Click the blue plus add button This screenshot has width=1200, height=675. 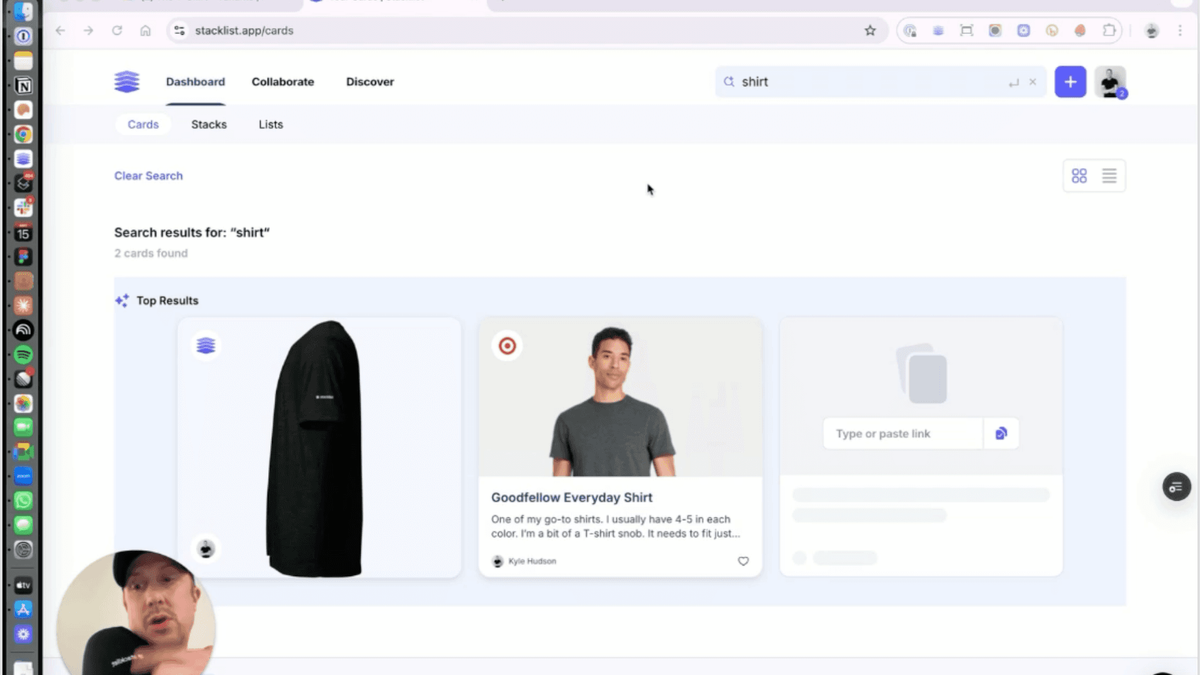(1070, 82)
